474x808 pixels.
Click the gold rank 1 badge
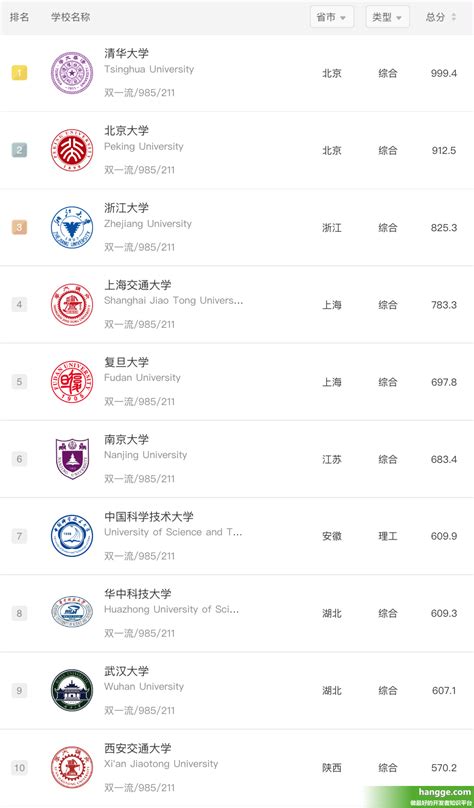[19, 73]
